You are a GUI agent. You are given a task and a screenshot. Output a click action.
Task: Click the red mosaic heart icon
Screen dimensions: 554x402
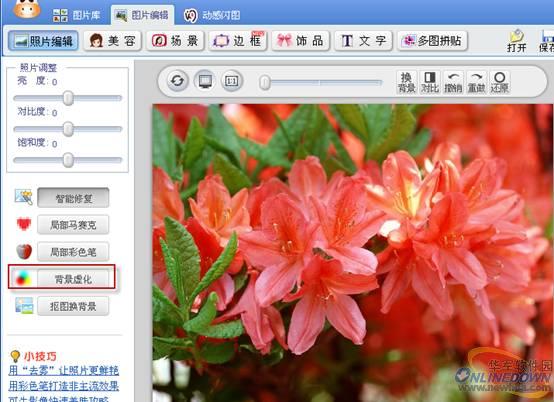pyautogui.click(x=24, y=224)
